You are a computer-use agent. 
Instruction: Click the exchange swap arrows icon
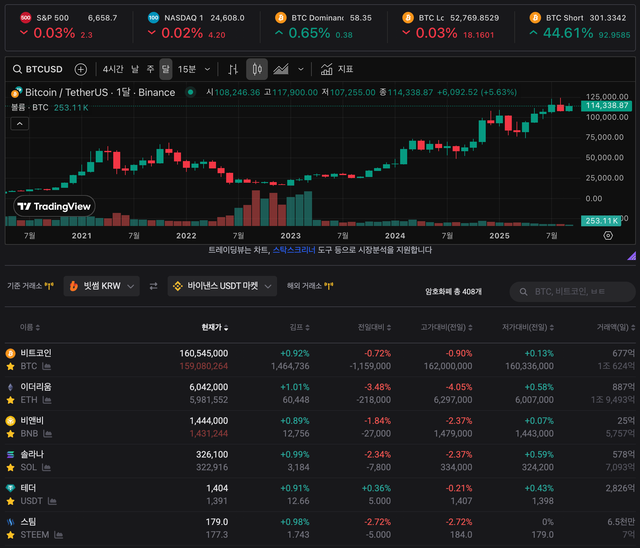154,286
